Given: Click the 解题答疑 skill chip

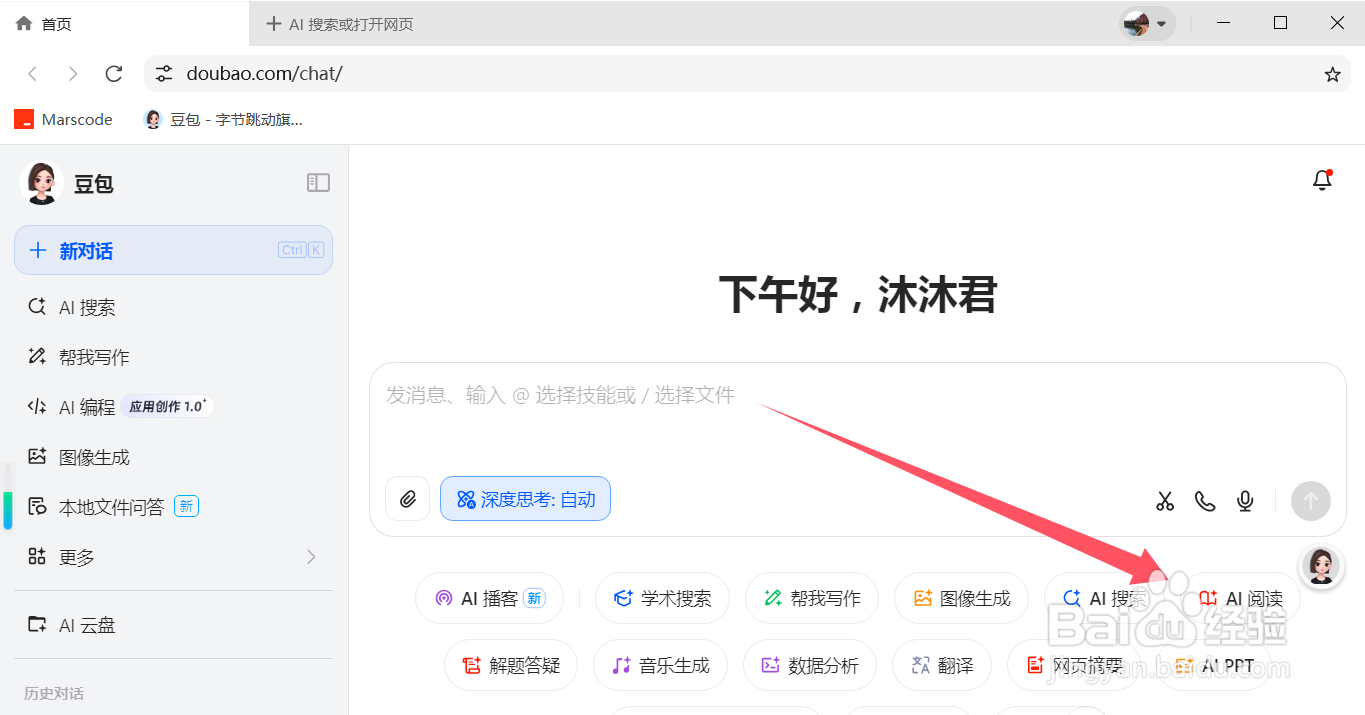Looking at the screenshot, I should (511, 665).
